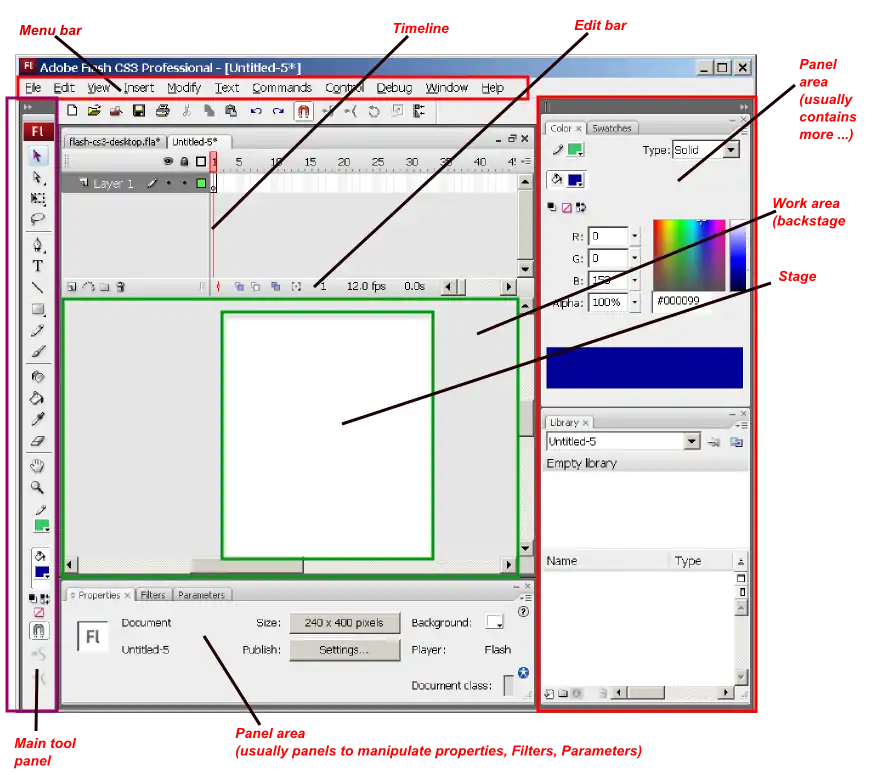Pick the Pen tool in the toolbox

coord(38,245)
